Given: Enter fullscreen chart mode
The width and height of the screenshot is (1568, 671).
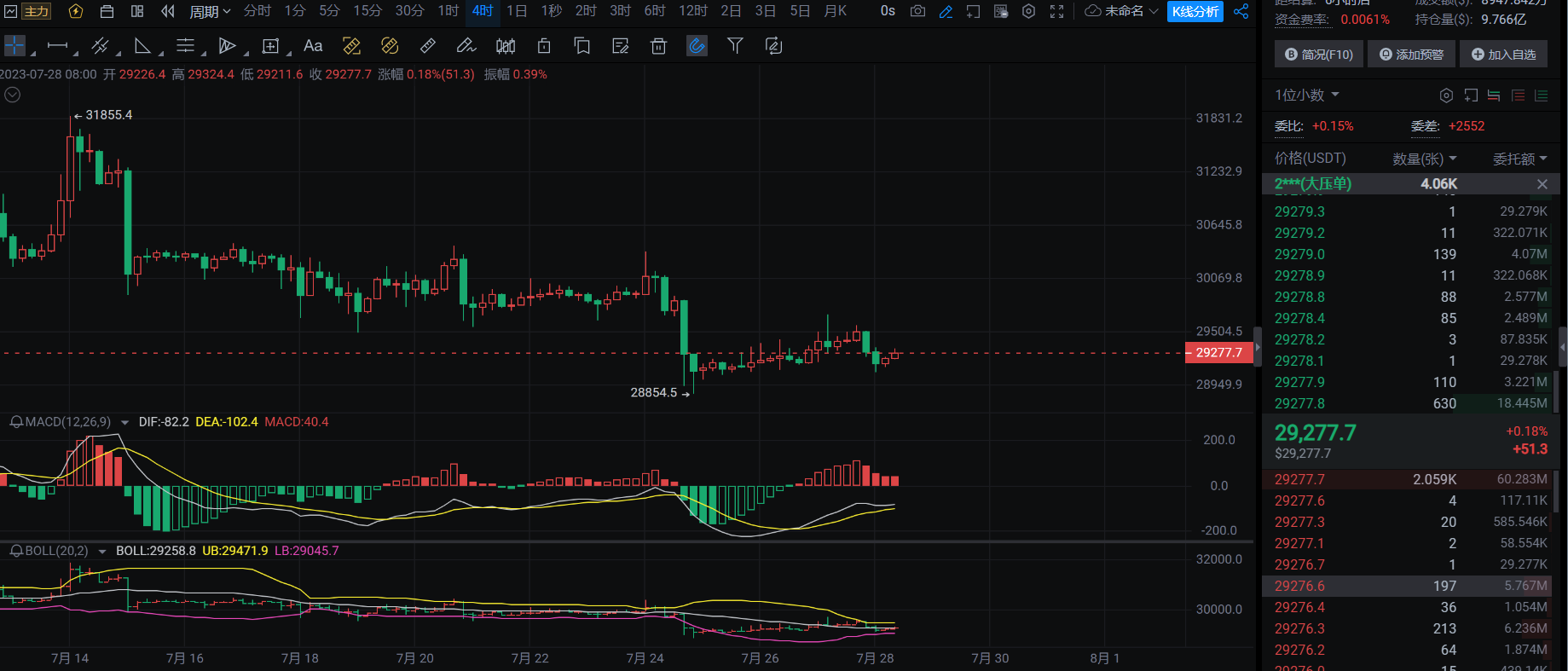Looking at the screenshot, I should point(1056,11).
